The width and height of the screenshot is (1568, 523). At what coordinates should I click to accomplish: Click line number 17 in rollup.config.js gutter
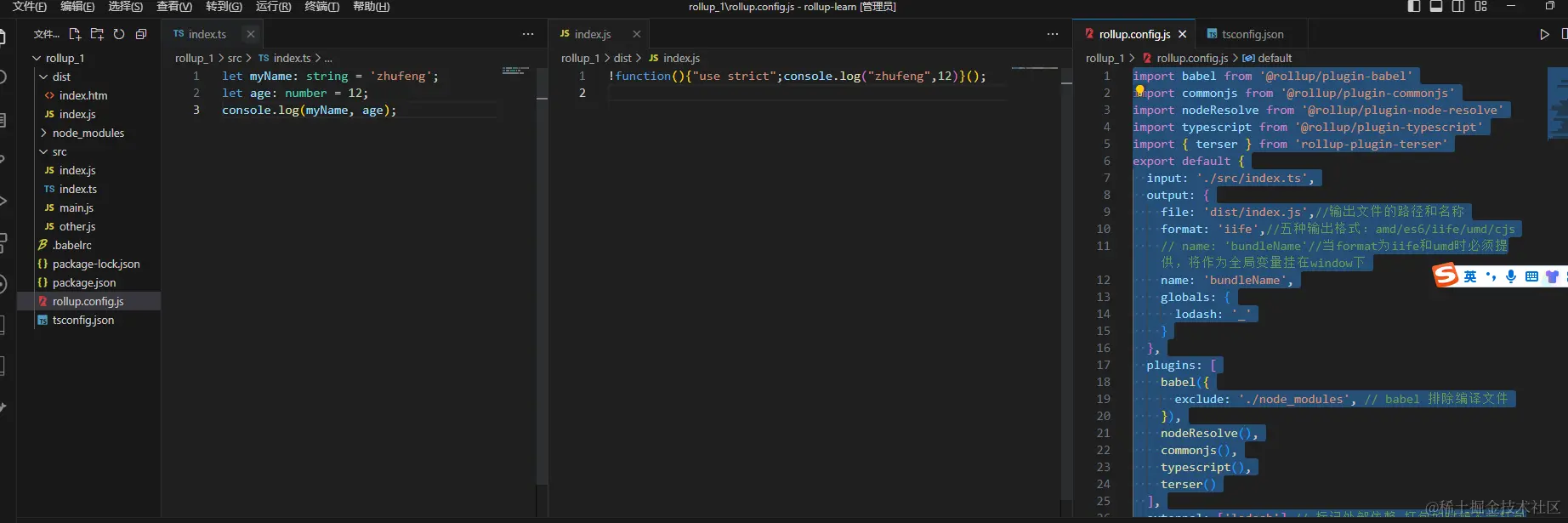coord(1104,365)
